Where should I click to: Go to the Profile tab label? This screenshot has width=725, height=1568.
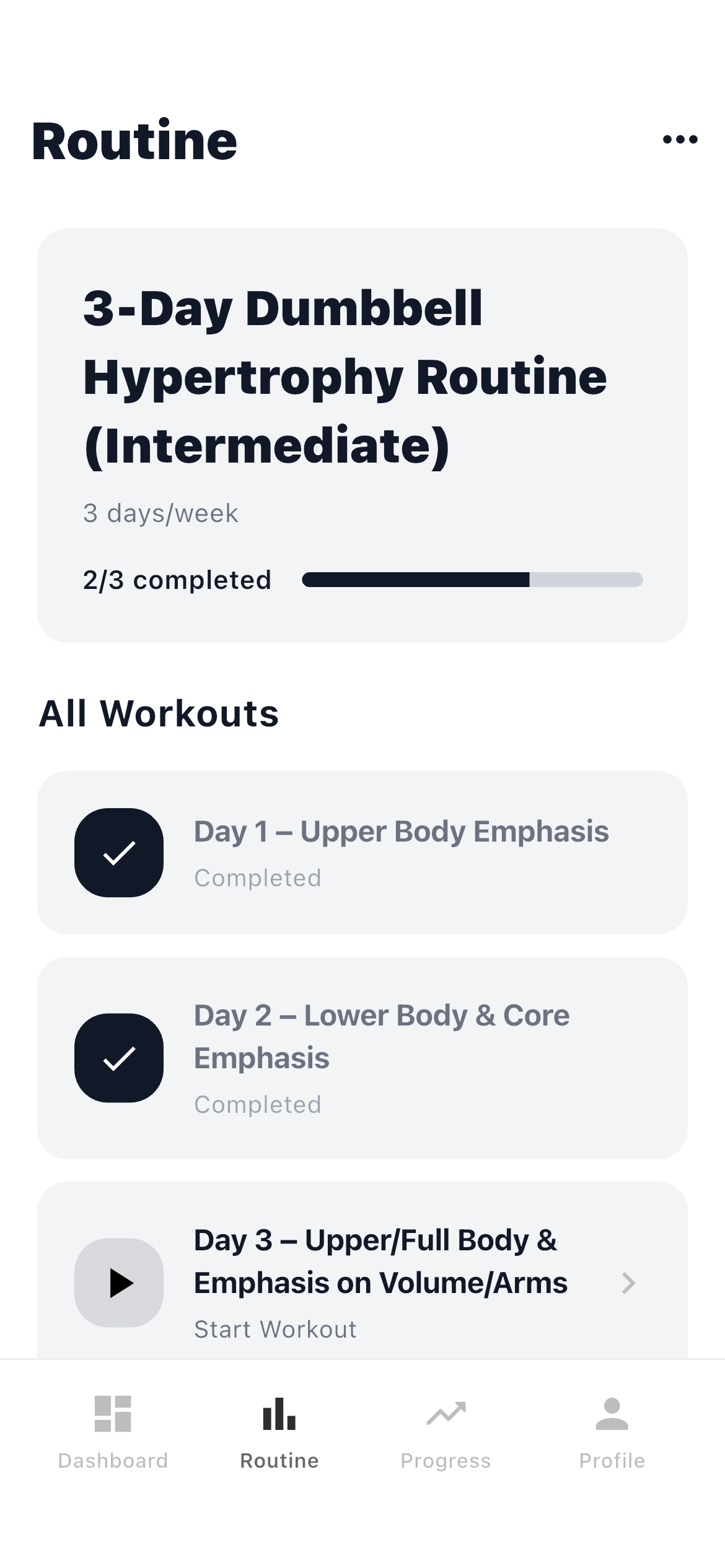coord(612,1461)
